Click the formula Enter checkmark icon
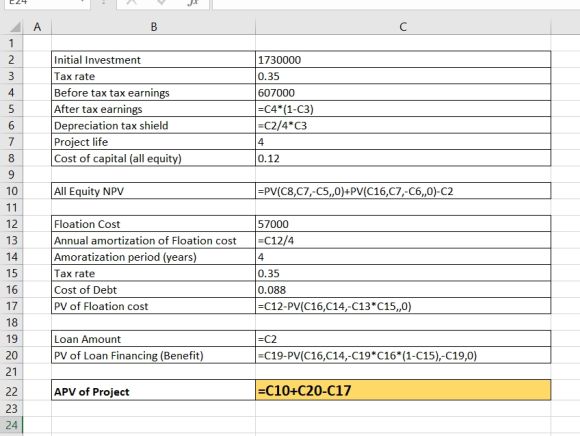The height and width of the screenshot is (436, 580). point(162,3)
